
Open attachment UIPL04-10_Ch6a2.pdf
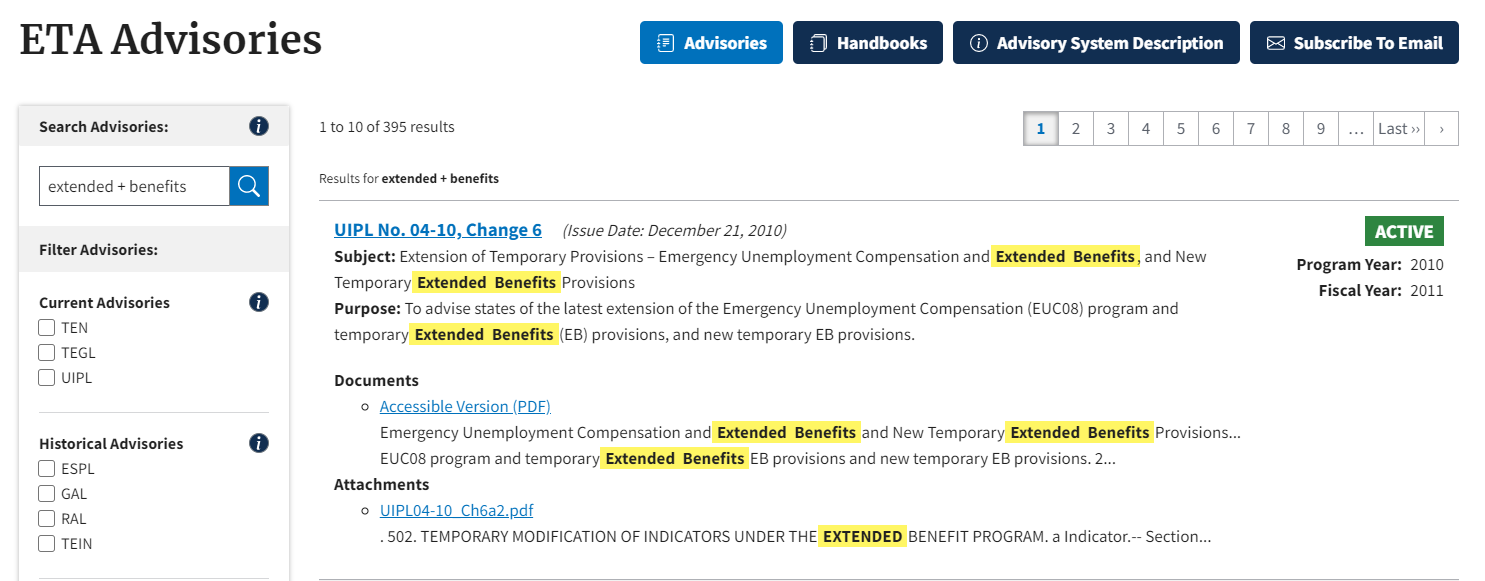456,510
